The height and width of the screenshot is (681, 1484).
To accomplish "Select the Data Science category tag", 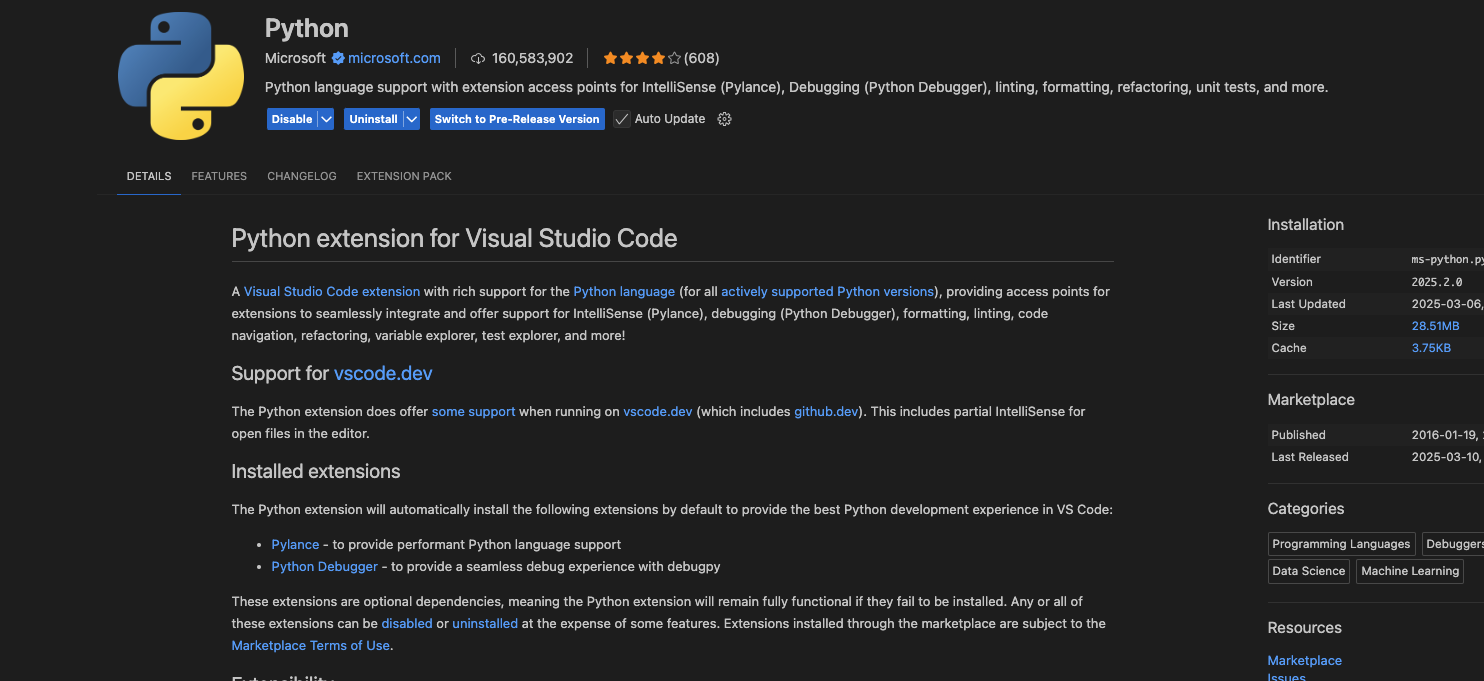I will (x=1308, y=571).
